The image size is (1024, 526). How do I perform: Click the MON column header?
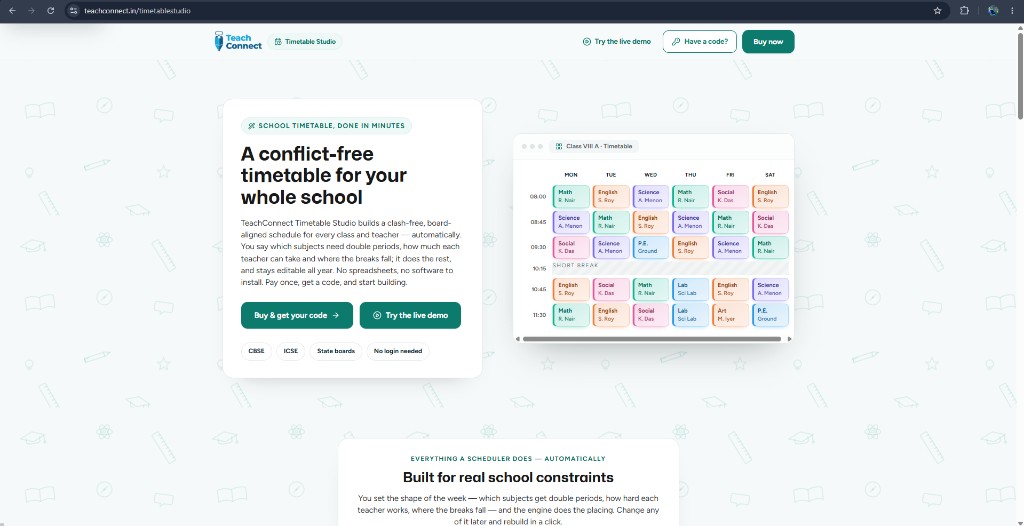coord(571,175)
